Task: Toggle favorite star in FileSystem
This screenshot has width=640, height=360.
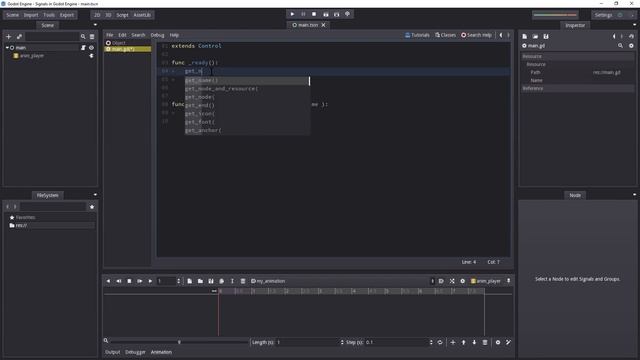Action: tap(92, 207)
